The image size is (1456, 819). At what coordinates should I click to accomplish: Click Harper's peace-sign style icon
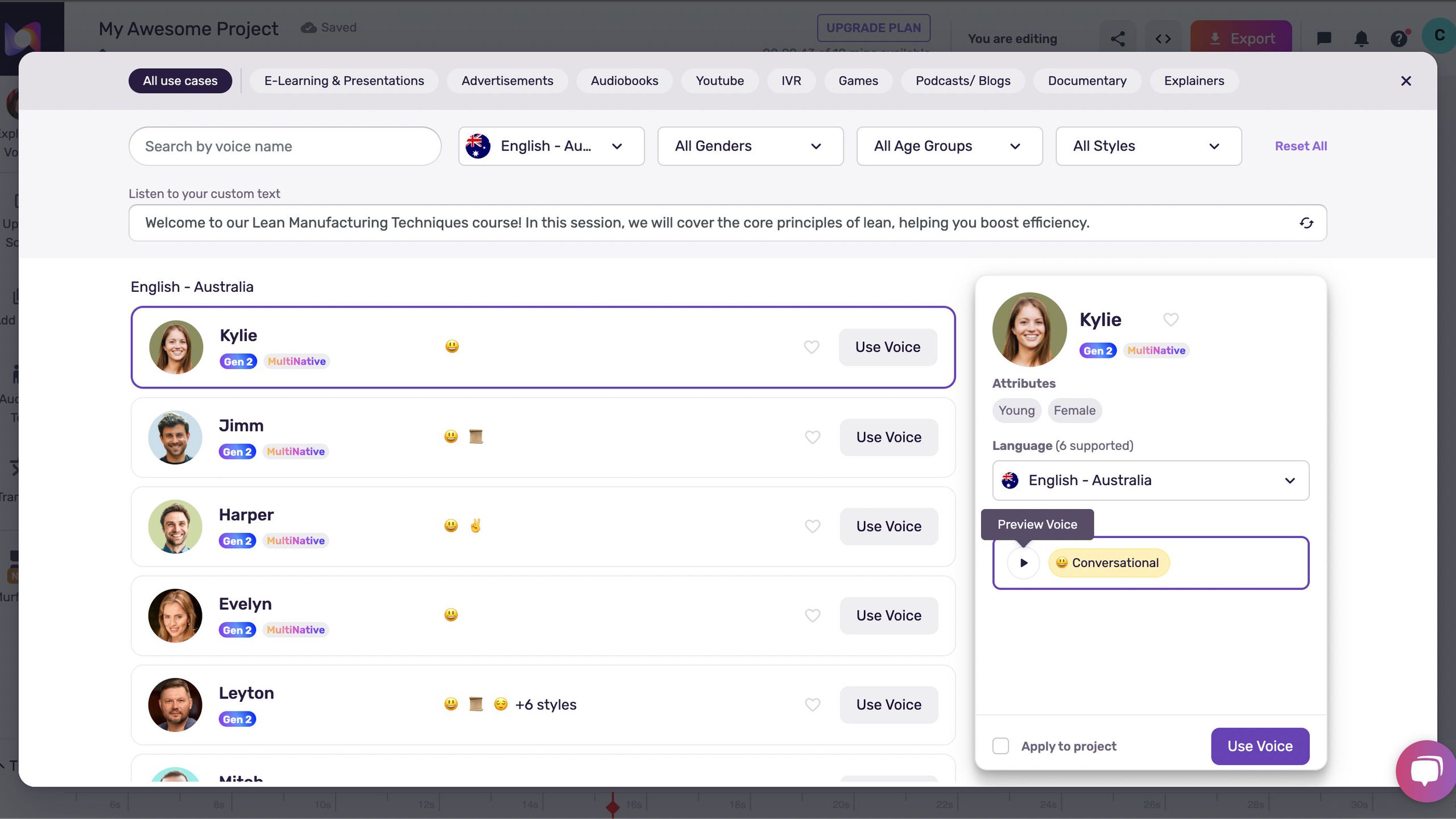(x=476, y=526)
